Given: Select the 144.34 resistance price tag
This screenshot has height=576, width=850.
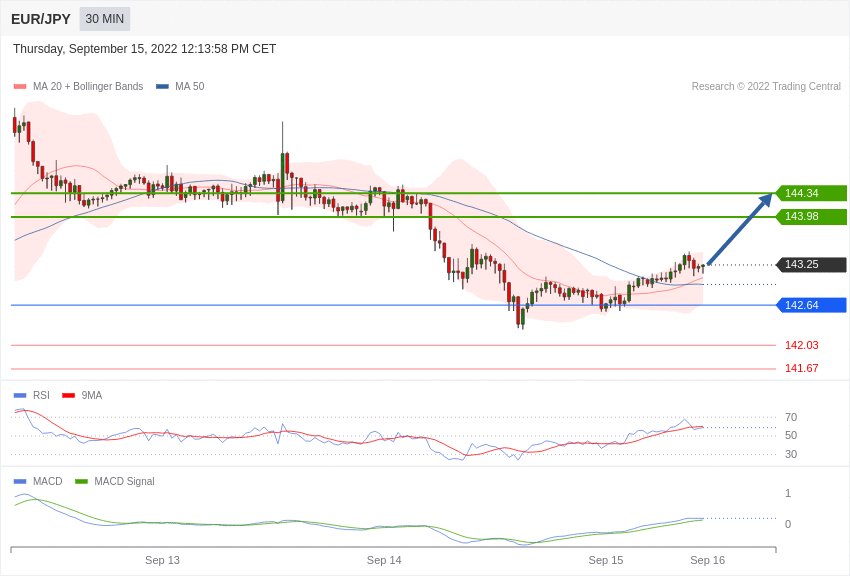Looking at the screenshot, I should 811,193.
